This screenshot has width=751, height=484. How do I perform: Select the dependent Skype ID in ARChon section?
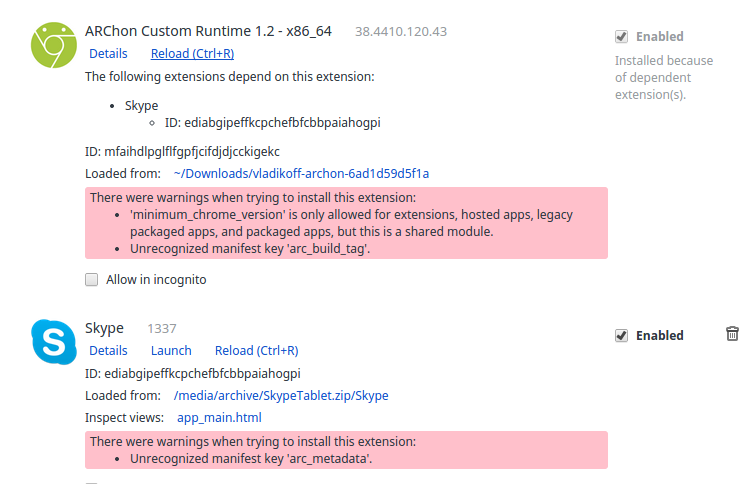pyautogui.click(x=273, y=123)
